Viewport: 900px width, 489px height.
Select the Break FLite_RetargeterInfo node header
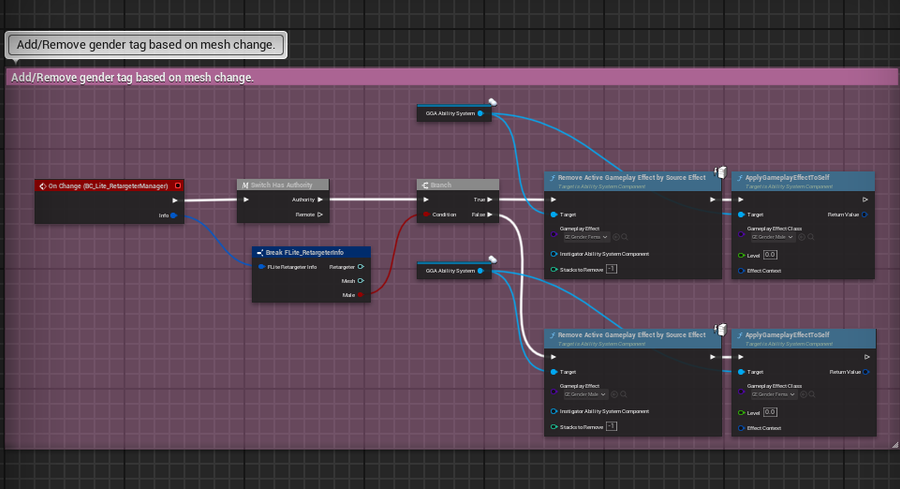click(311, 253)
